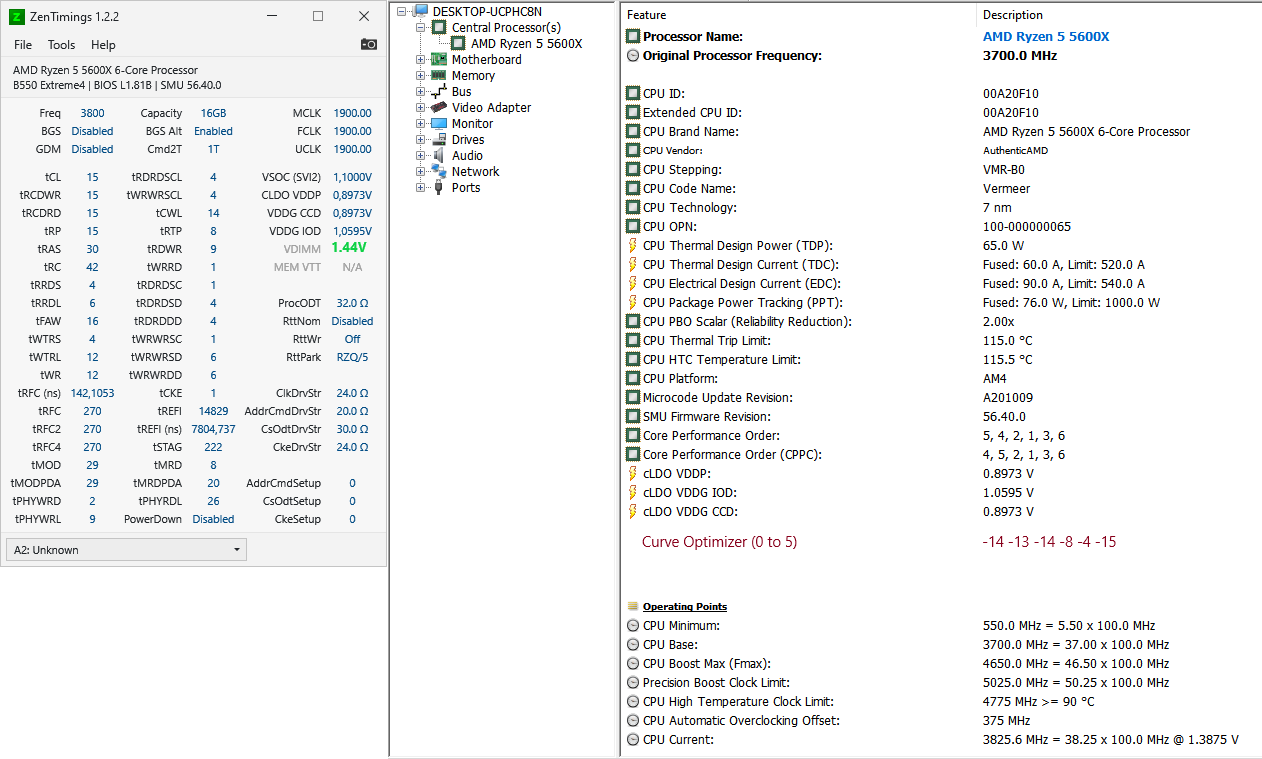
Task: Click the Operating Points heading
Action: 685,606
